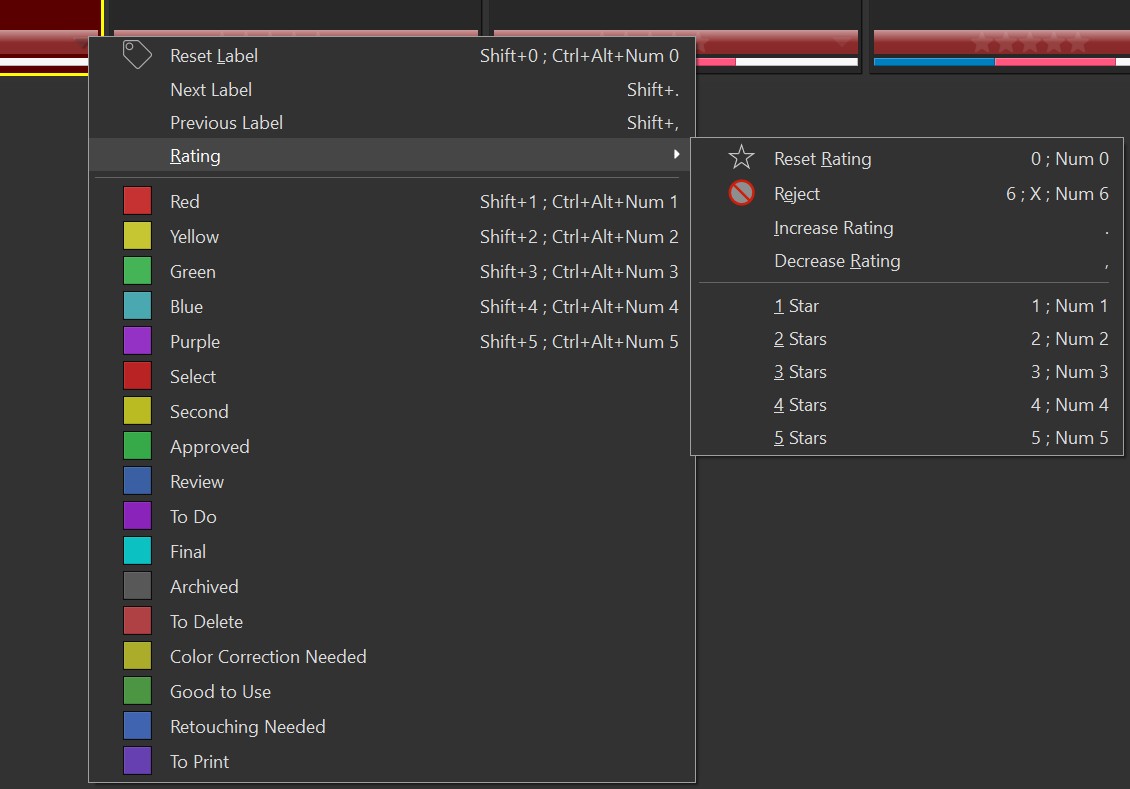Set rating to 1 Star
This screenshot has width=1130, height=789.
pyautogui.click(x=907, y=306)
